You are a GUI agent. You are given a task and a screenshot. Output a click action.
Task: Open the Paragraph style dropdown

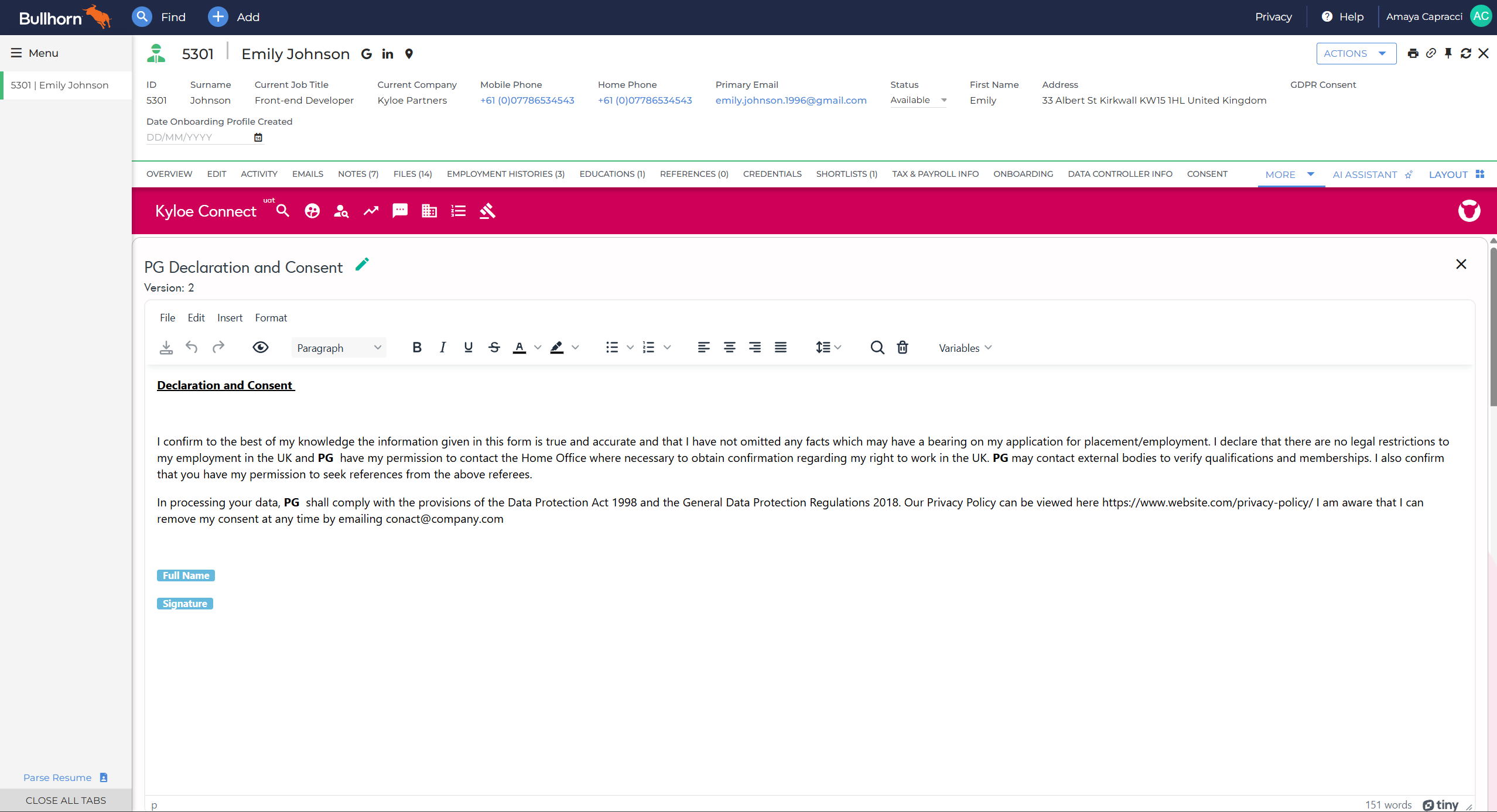click(x=339, y=348)
